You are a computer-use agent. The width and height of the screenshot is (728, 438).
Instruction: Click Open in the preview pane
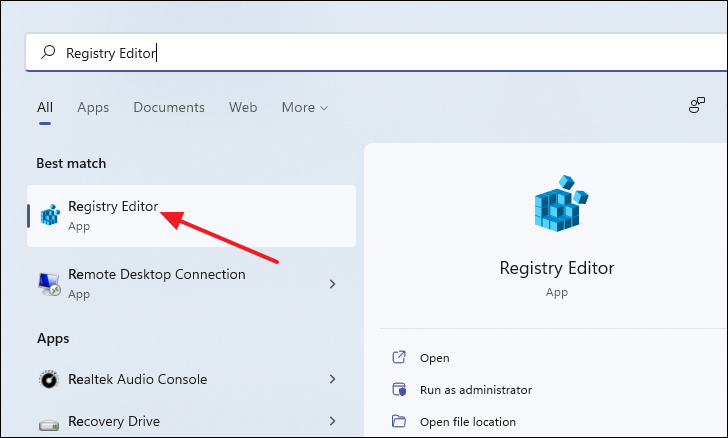tap(435, 358)
